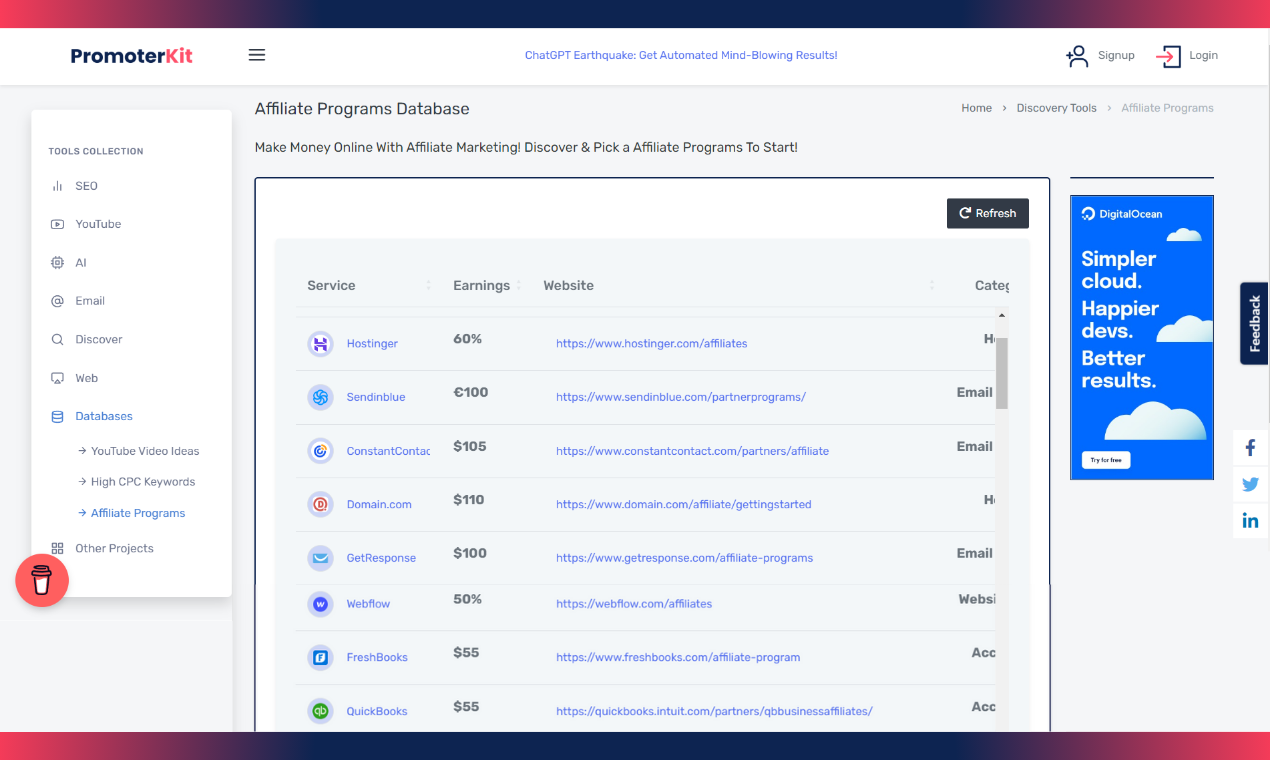
Task: Click the Domain.com logo icon
Action: [x=320, y=504]
